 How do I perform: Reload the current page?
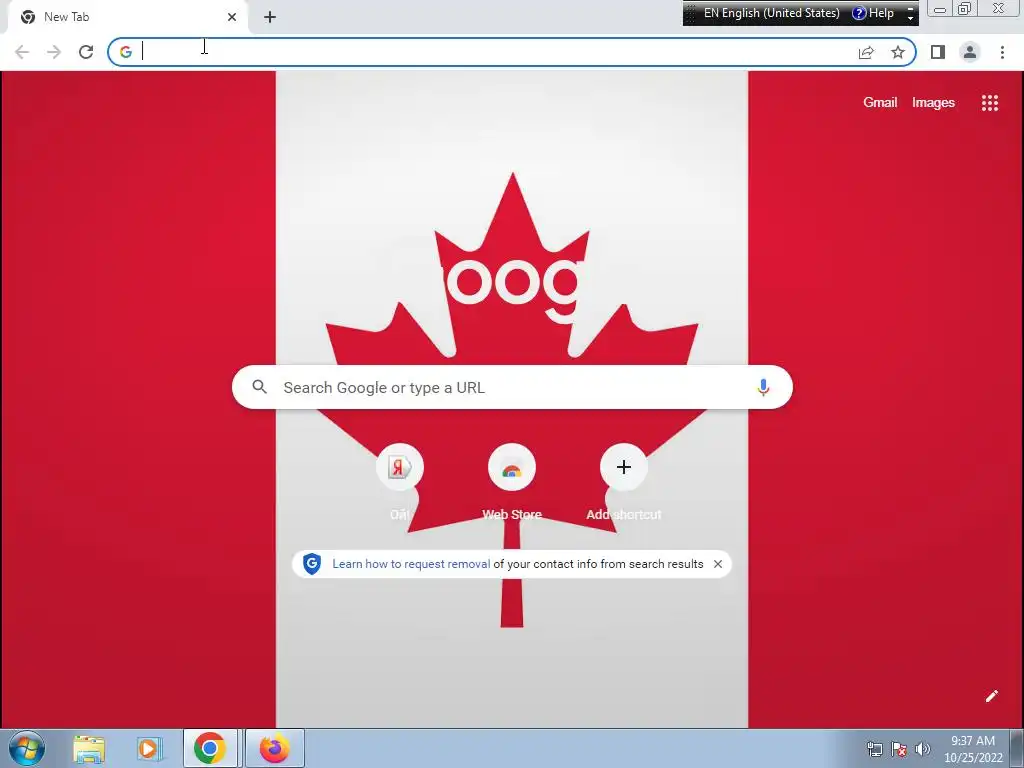click(86, 52)
